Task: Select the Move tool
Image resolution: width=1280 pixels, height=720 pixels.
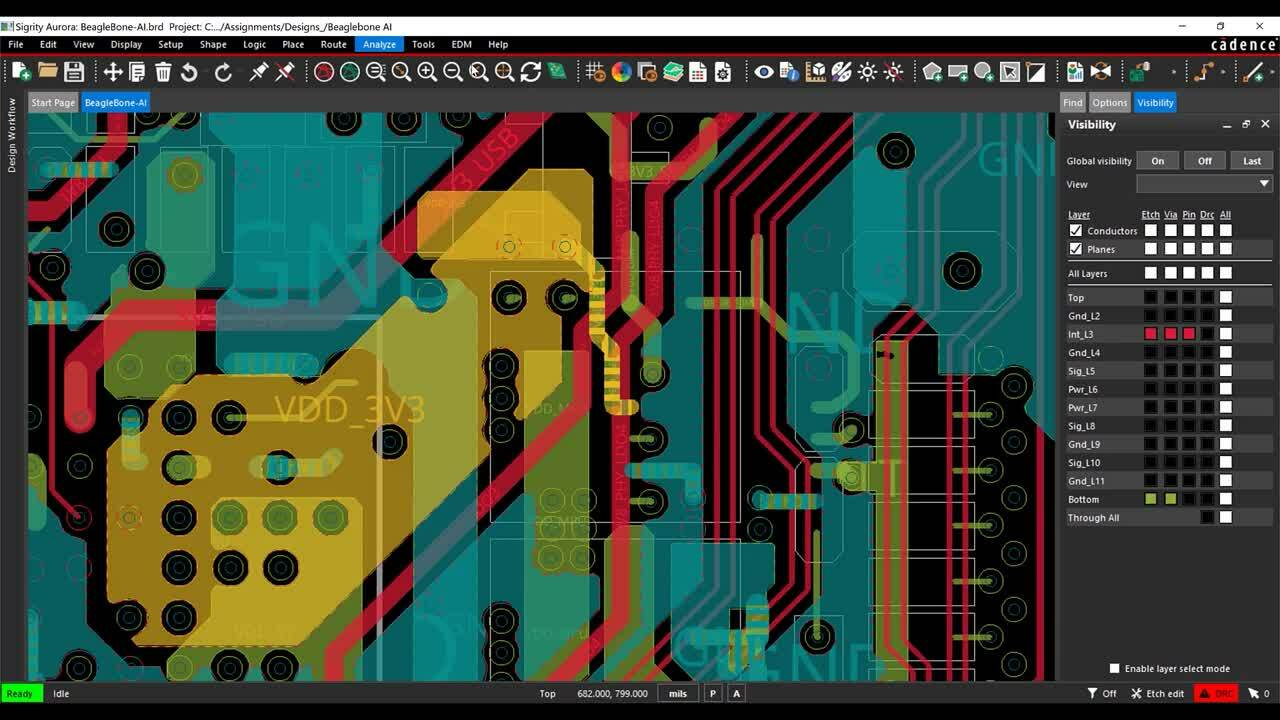Action: 112,71
